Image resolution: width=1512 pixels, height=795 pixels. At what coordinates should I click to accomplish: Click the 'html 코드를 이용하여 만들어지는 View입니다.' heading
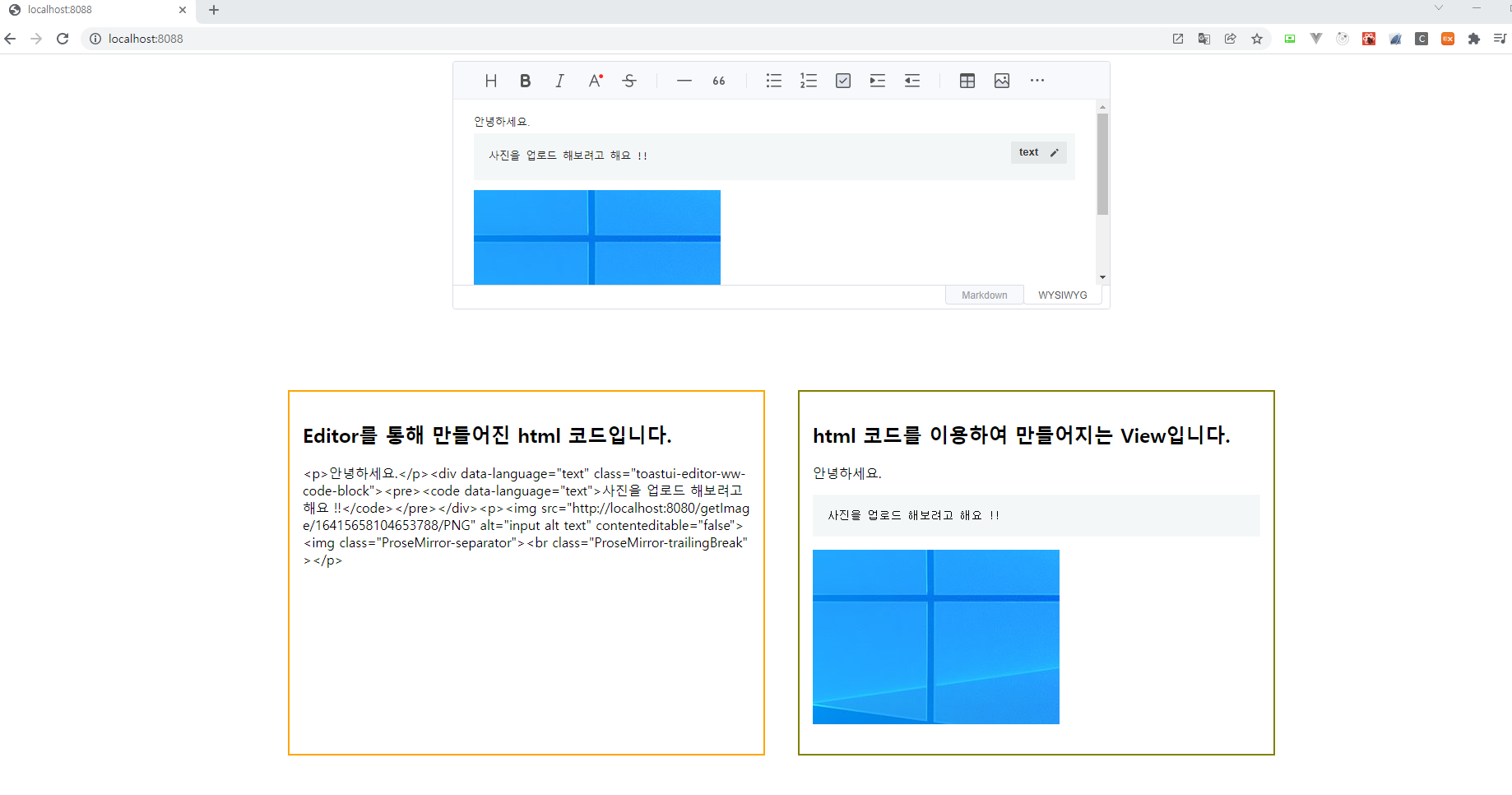click(x=1021, y=435)
